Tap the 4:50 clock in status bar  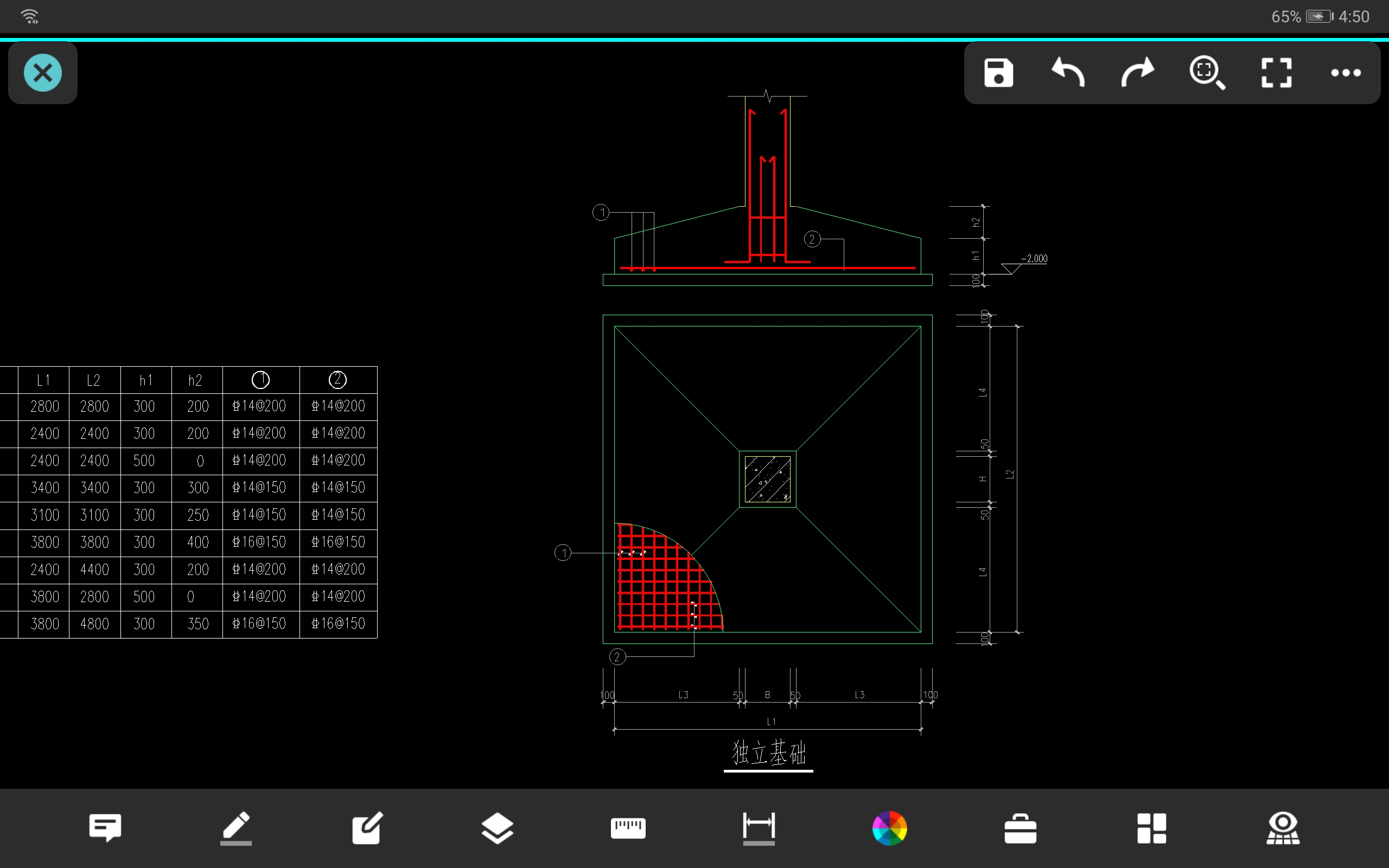(1354, 17)
